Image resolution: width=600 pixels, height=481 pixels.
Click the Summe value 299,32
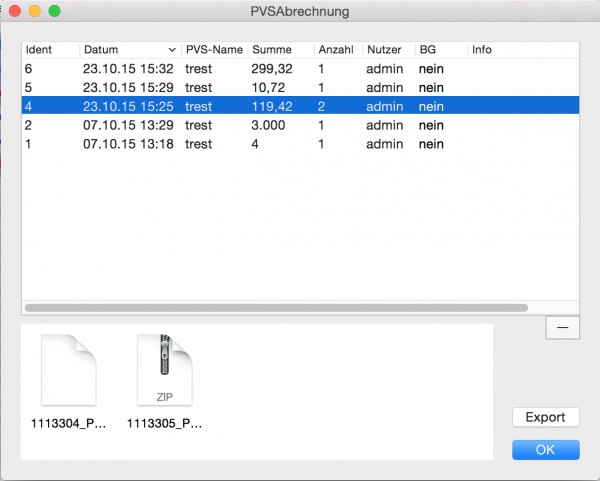click(x=272, y=69)
